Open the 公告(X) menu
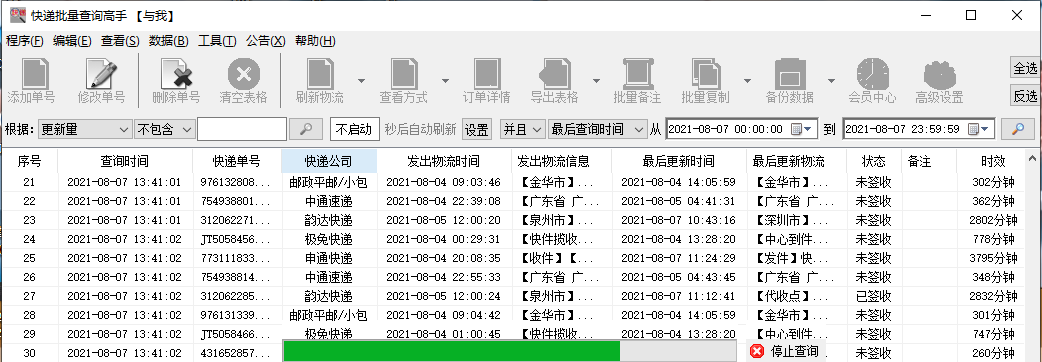The height and width of the screenshot is (362, 1042). (x=265, y=41)
